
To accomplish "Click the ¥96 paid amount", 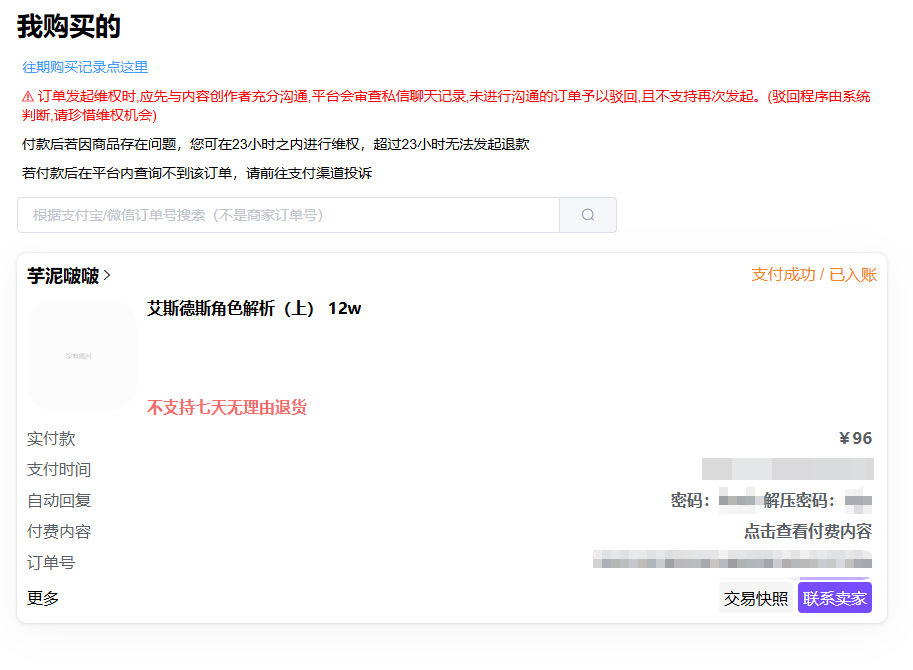I will click(x=855, y=438).
